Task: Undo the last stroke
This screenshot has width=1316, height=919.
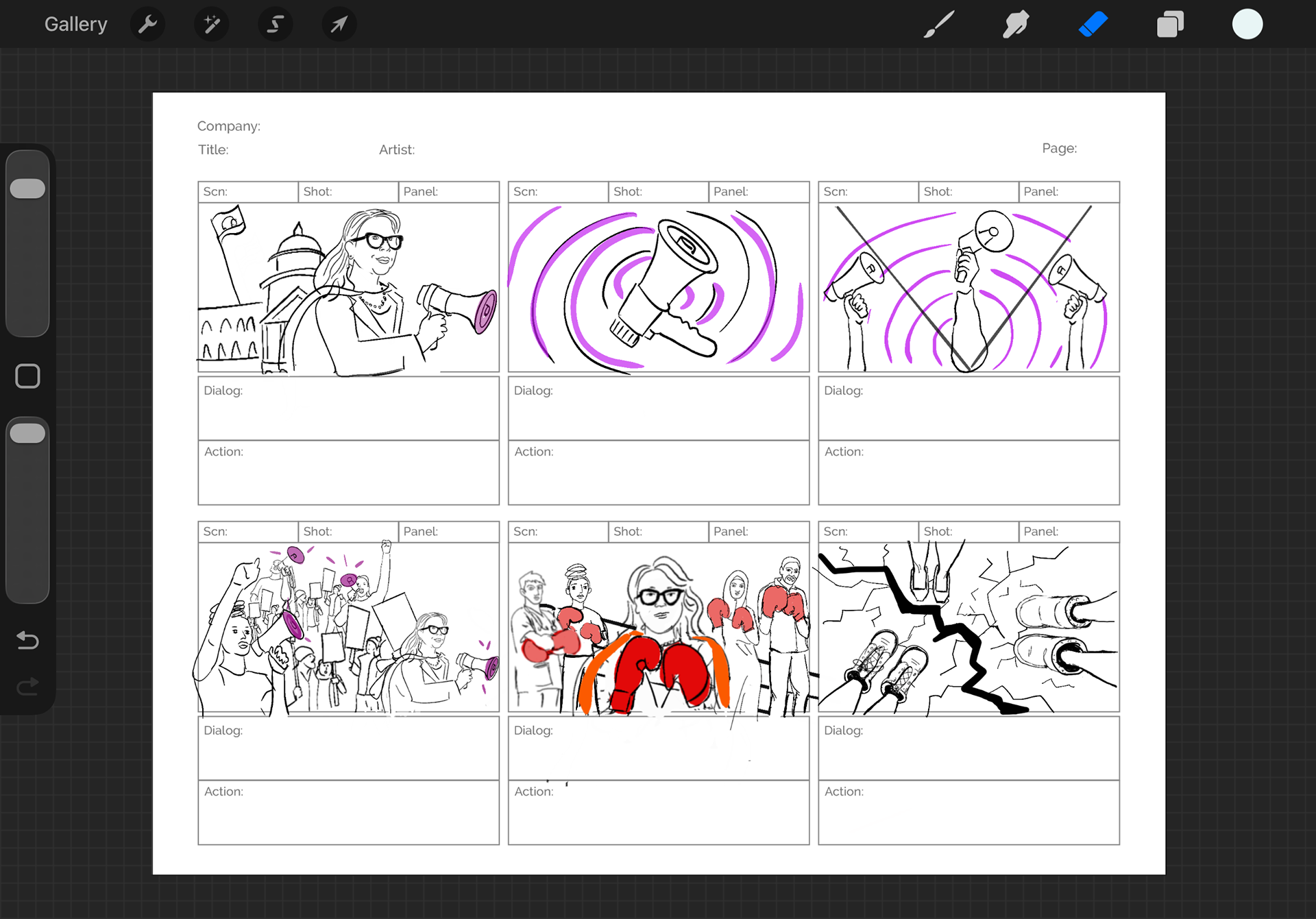Action: [x=27, y=640]
